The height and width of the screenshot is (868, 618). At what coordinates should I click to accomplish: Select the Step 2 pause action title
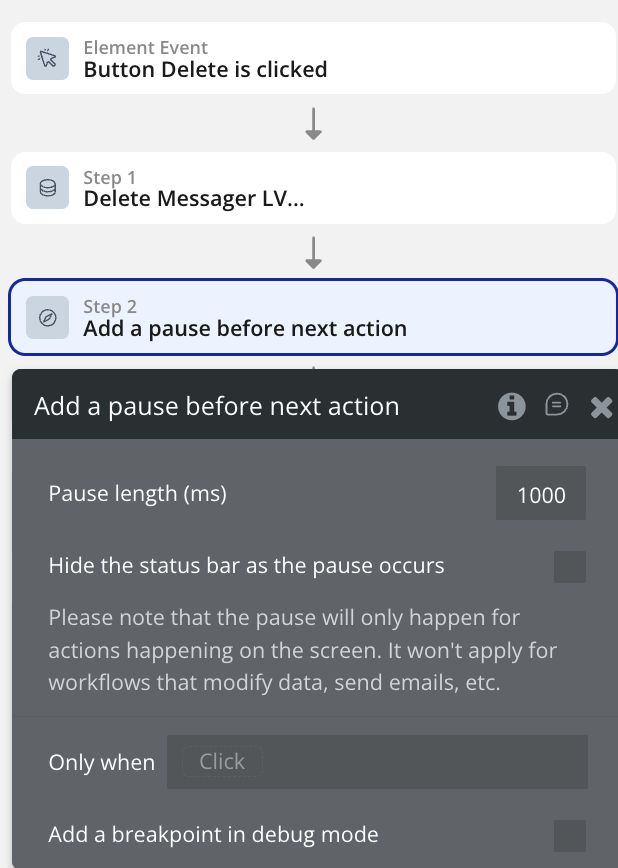coord(245,328)
